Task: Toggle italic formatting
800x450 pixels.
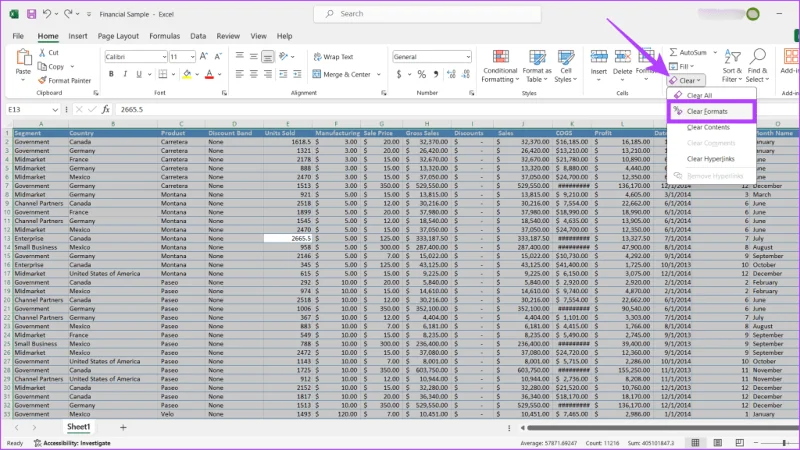Action: (x=125, y=74)
